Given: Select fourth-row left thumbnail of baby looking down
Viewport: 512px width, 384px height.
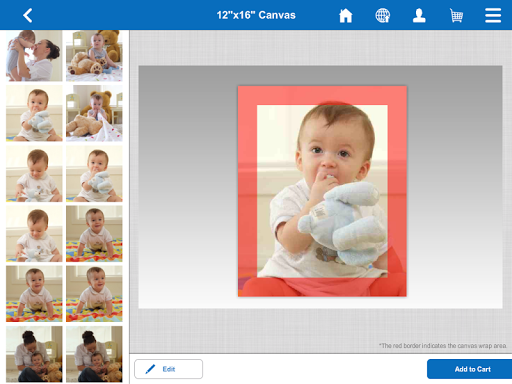Looking at the screenshot, I should pos(34,234).
